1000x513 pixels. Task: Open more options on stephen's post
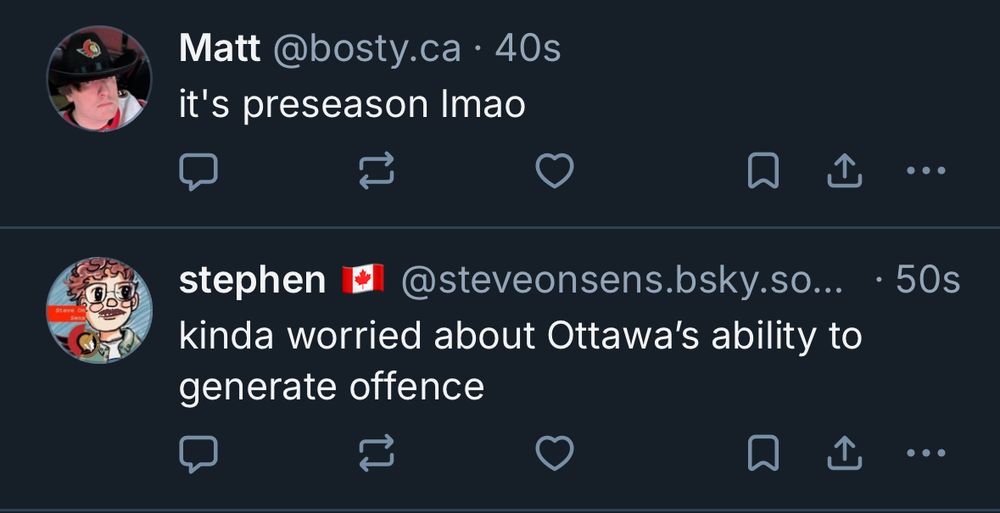(925, 454)
